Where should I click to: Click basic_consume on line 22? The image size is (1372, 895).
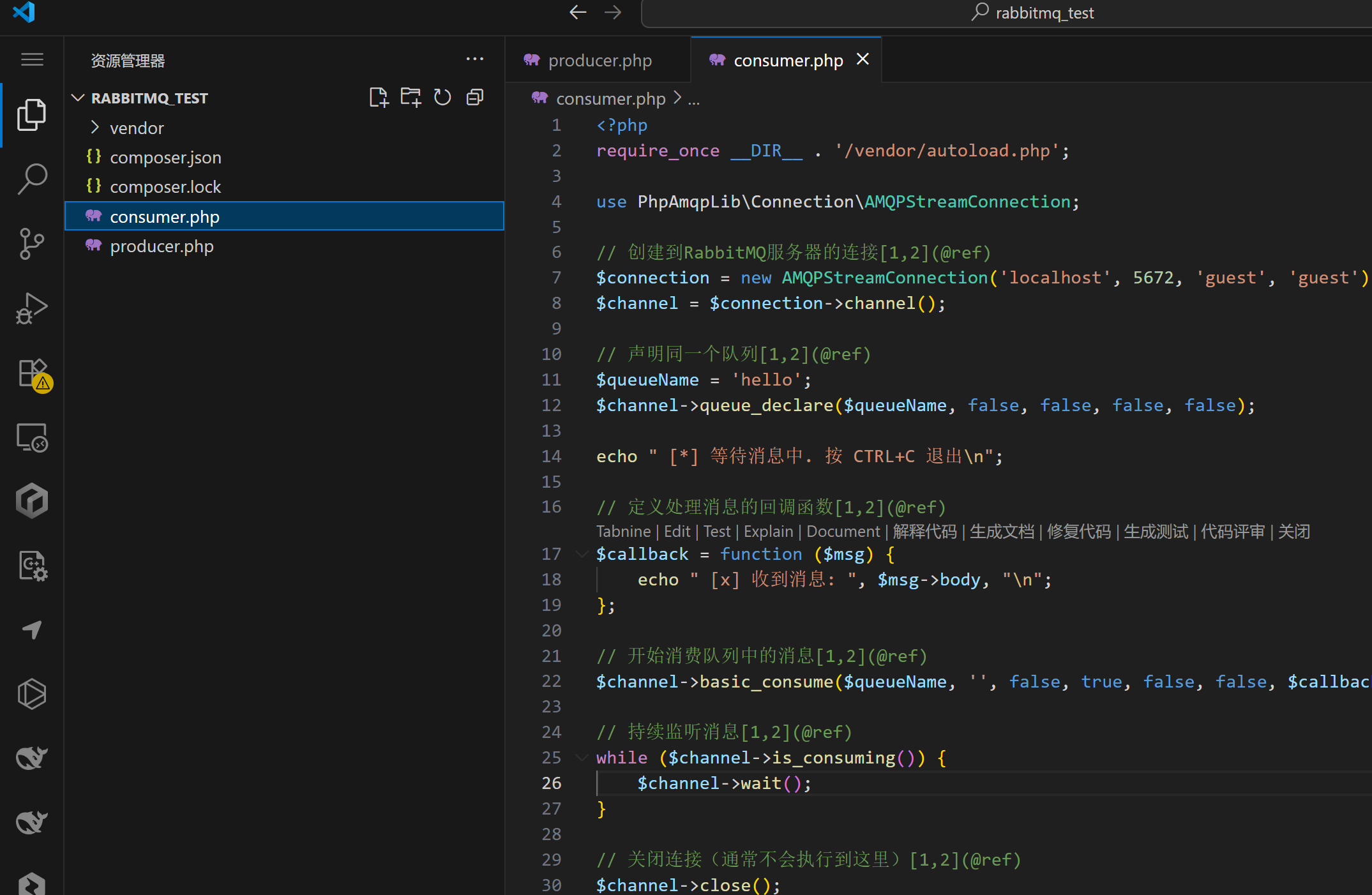click(766, 682)
